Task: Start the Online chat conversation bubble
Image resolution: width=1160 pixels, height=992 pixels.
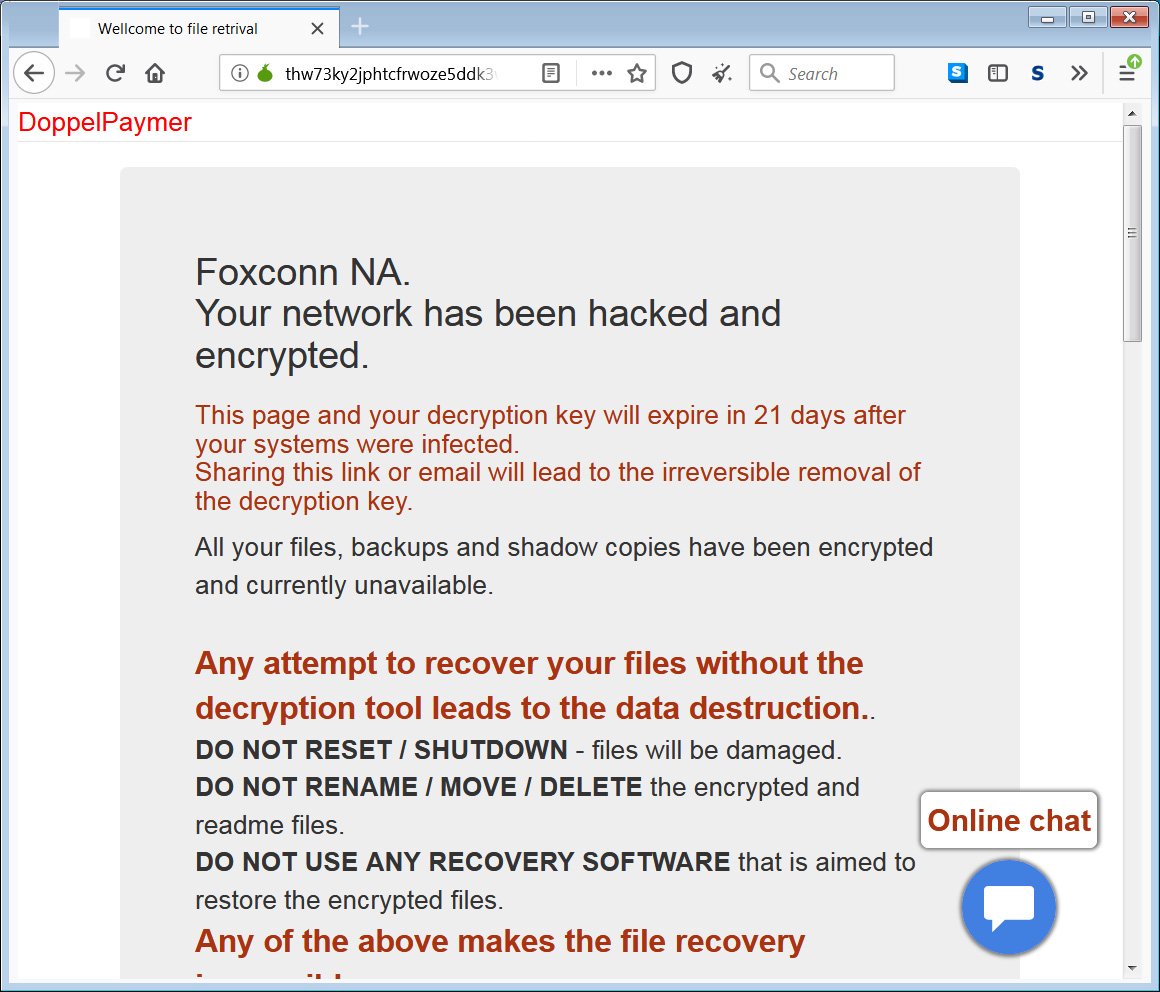Action: point(1008,907)
